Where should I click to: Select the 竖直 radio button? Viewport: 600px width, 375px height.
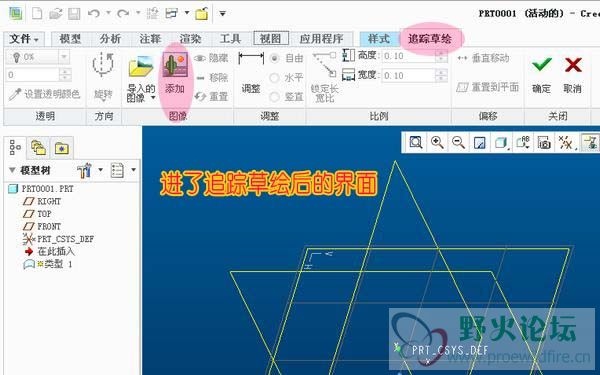tap(274, 96)
